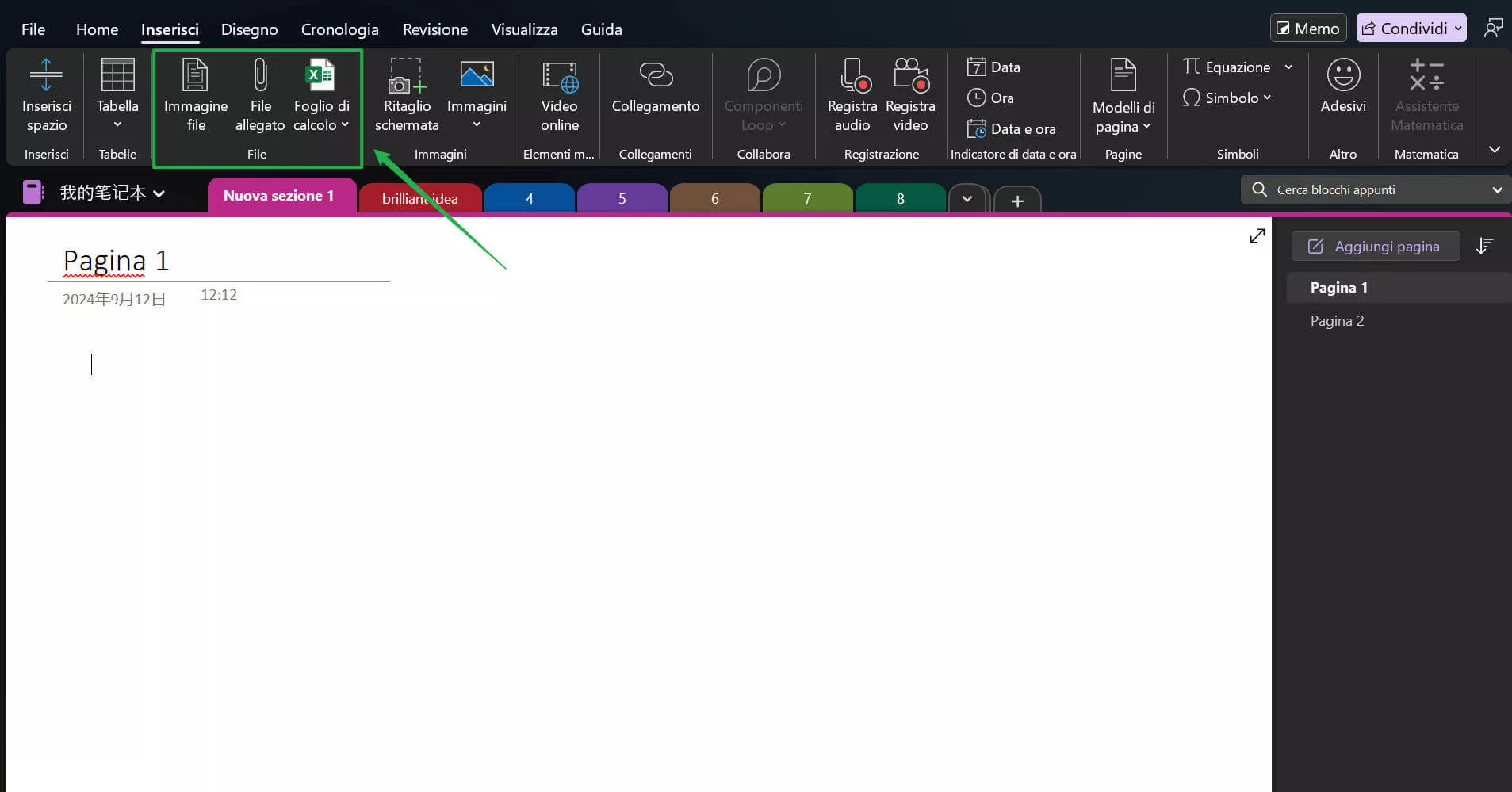The width and height of the screenshot is (1512, 792).
Task: Click the Pagina 1 page title
Action: pyautogui.click(x=116, y=261)
